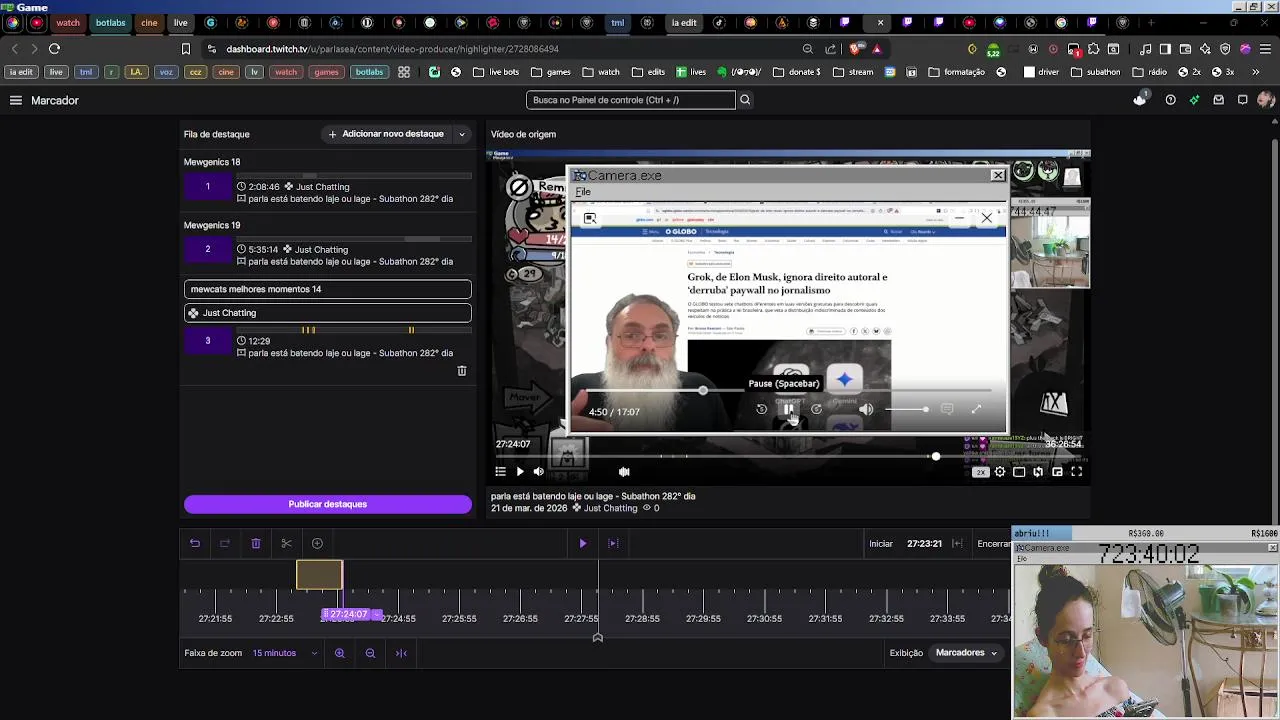Set Iniciar time to current position
1280x720 pixels.
[957, 543]
